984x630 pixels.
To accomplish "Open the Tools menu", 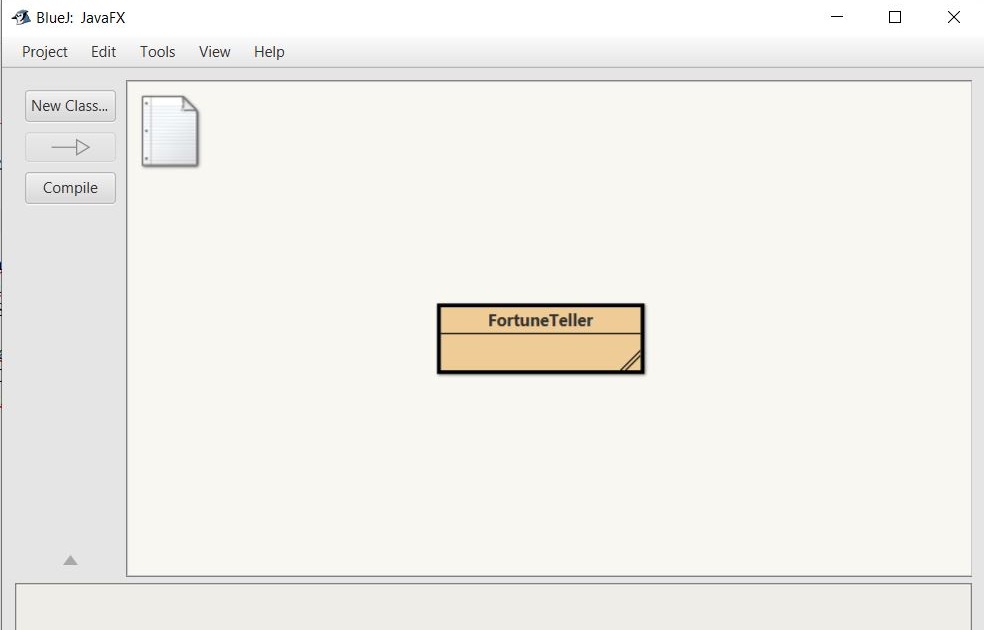I will pos(157,52).
